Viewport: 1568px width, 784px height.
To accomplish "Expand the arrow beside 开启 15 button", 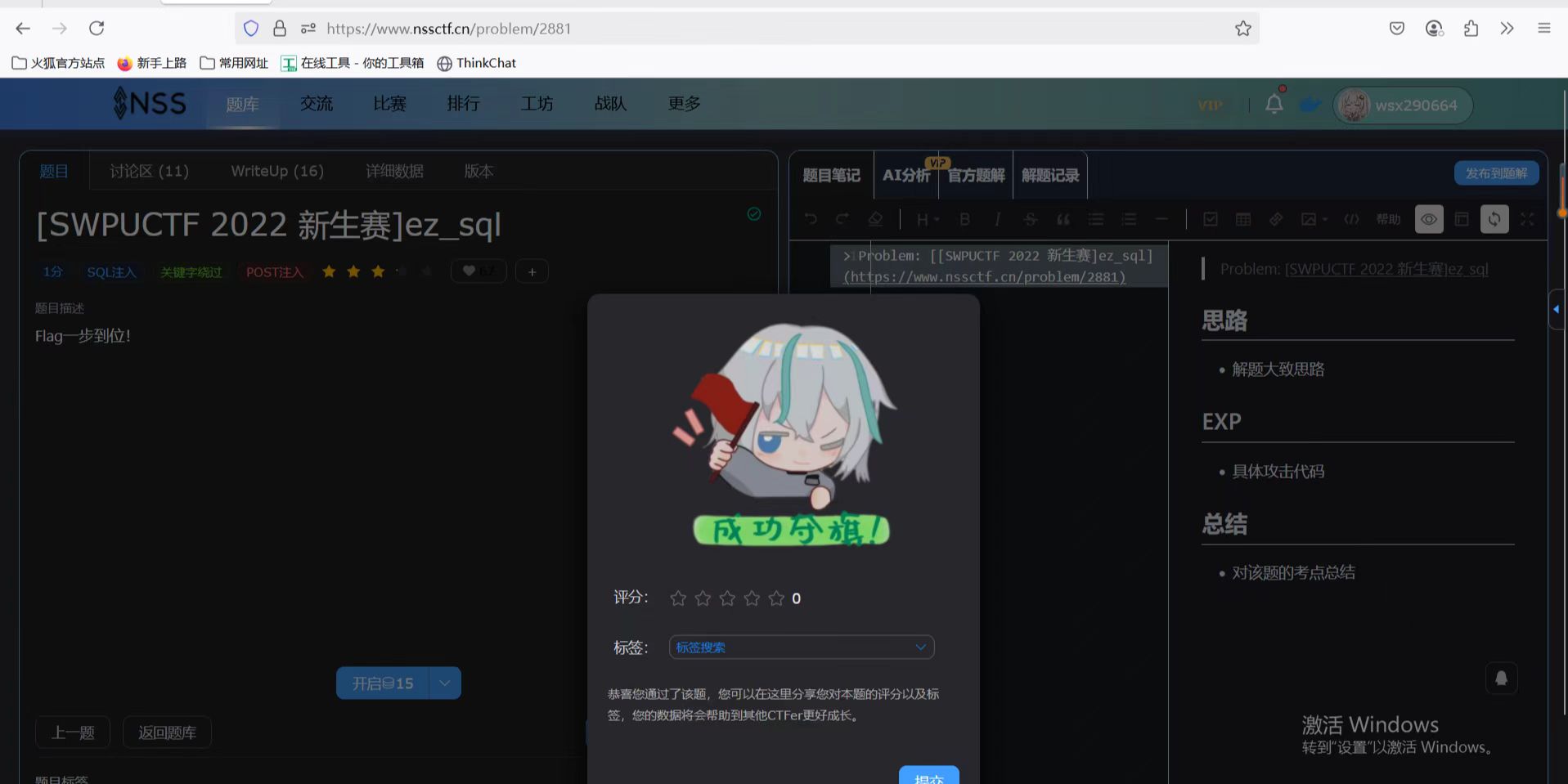I will 445,683.
